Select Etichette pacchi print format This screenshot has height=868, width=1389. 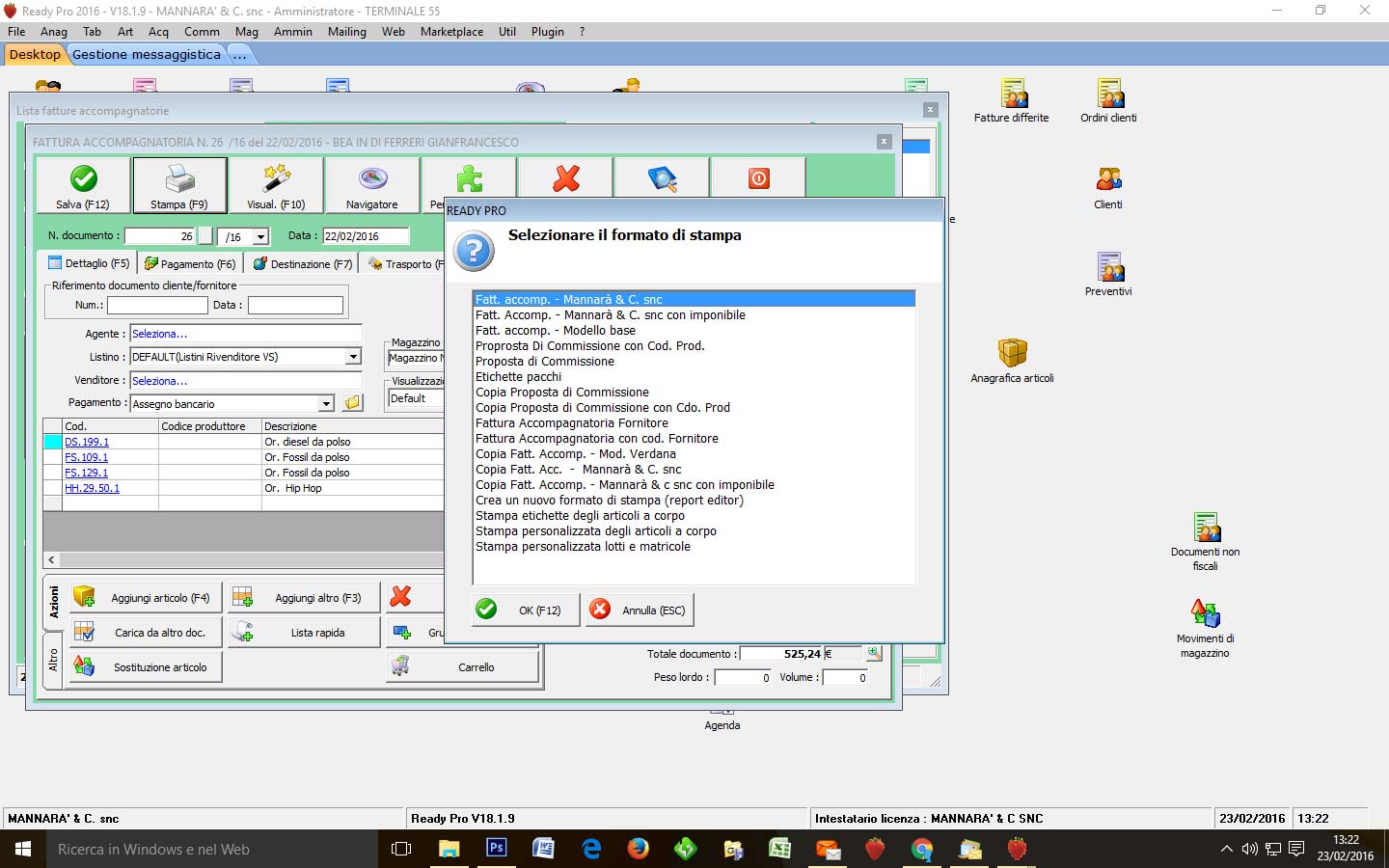pyautogui.click(x=694, y=376)
